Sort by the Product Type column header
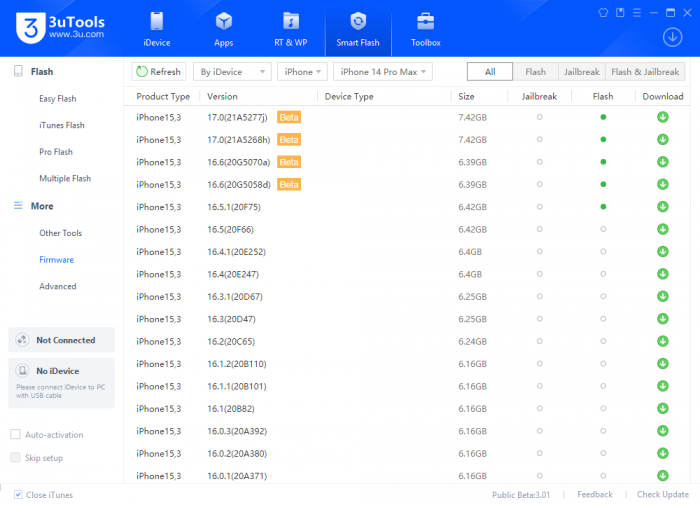The image size is (700, 505). 163,96
